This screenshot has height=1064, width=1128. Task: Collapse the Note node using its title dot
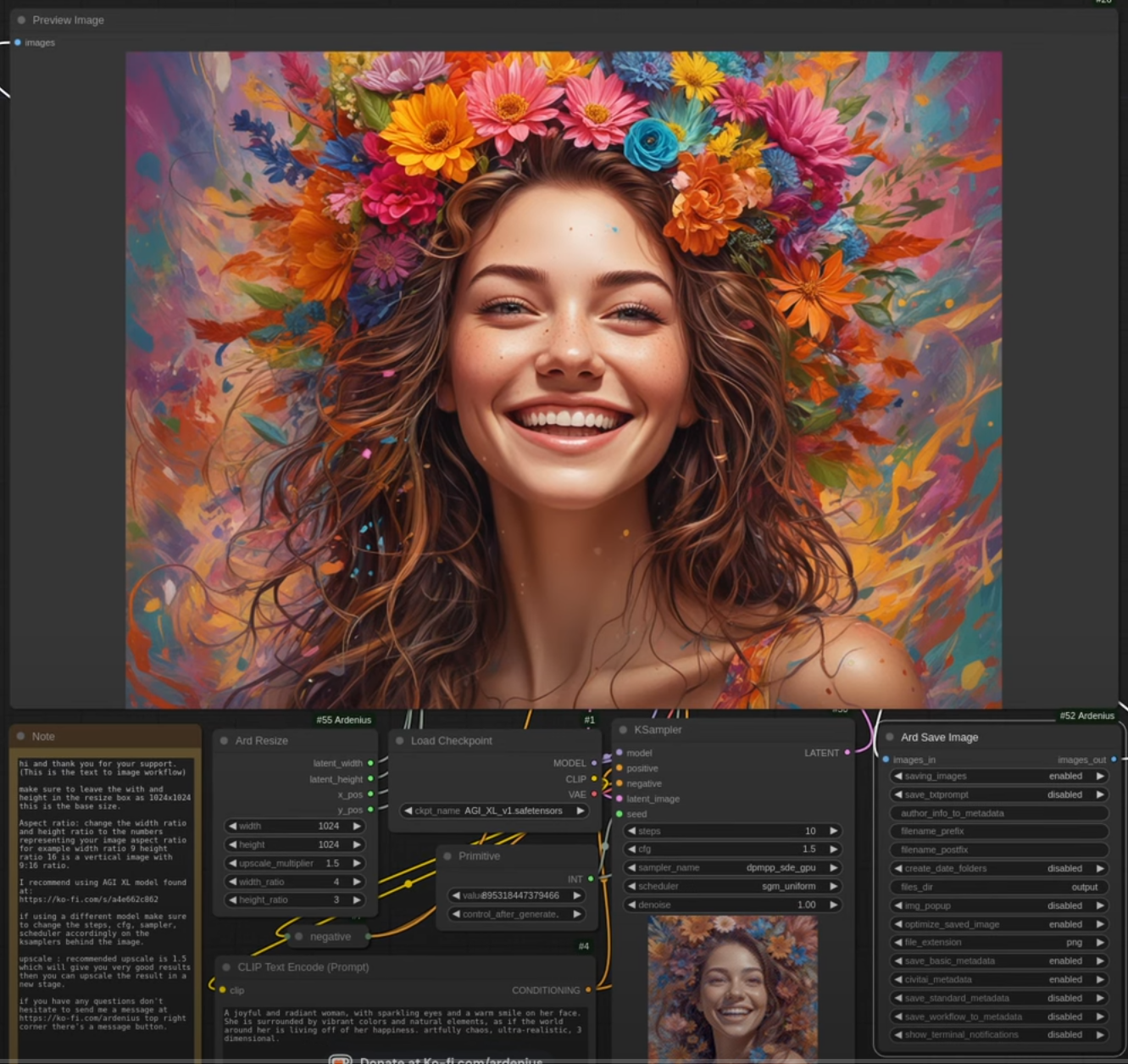pyautogui.click(x=21, y=736)
